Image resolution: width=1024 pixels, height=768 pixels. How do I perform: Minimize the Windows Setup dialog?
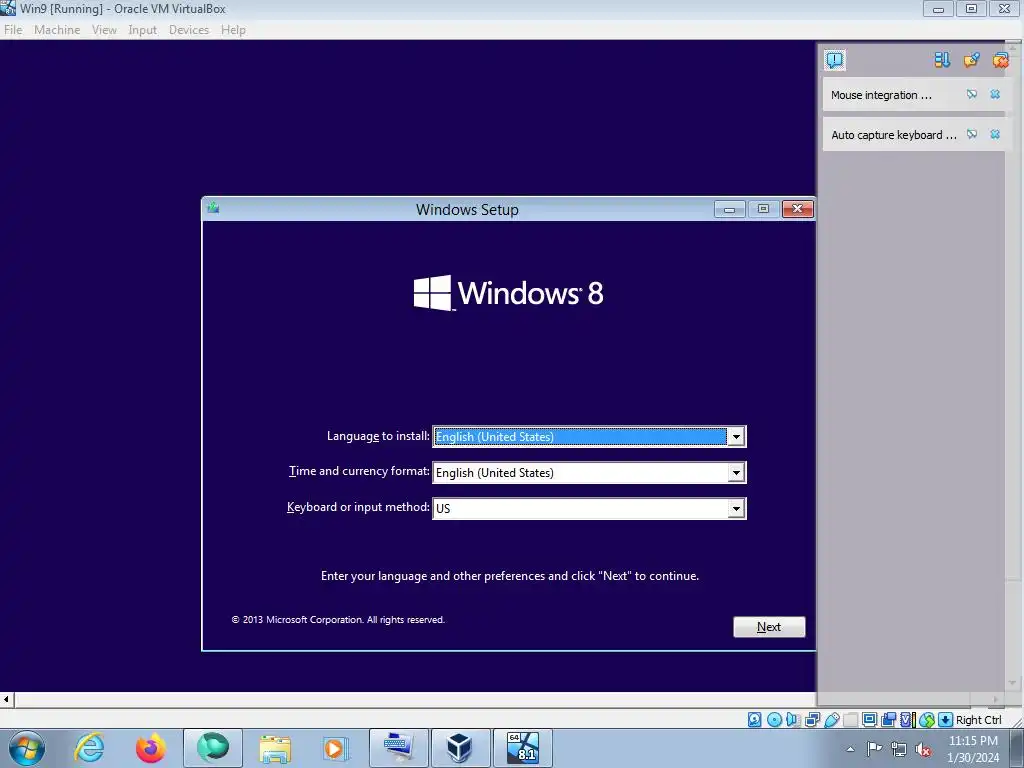[729, 209]
